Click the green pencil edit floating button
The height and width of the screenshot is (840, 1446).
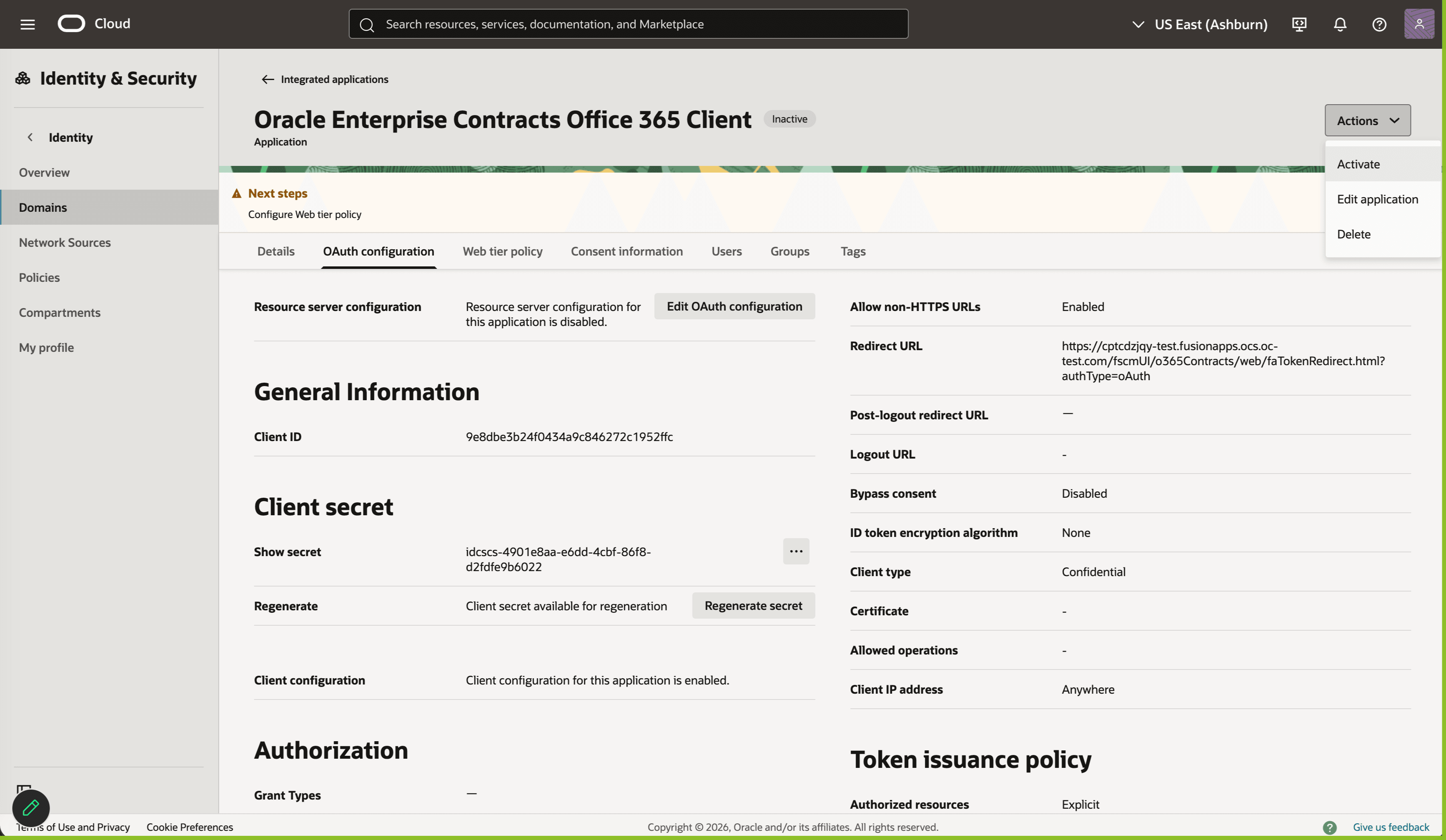coord(31,808)
